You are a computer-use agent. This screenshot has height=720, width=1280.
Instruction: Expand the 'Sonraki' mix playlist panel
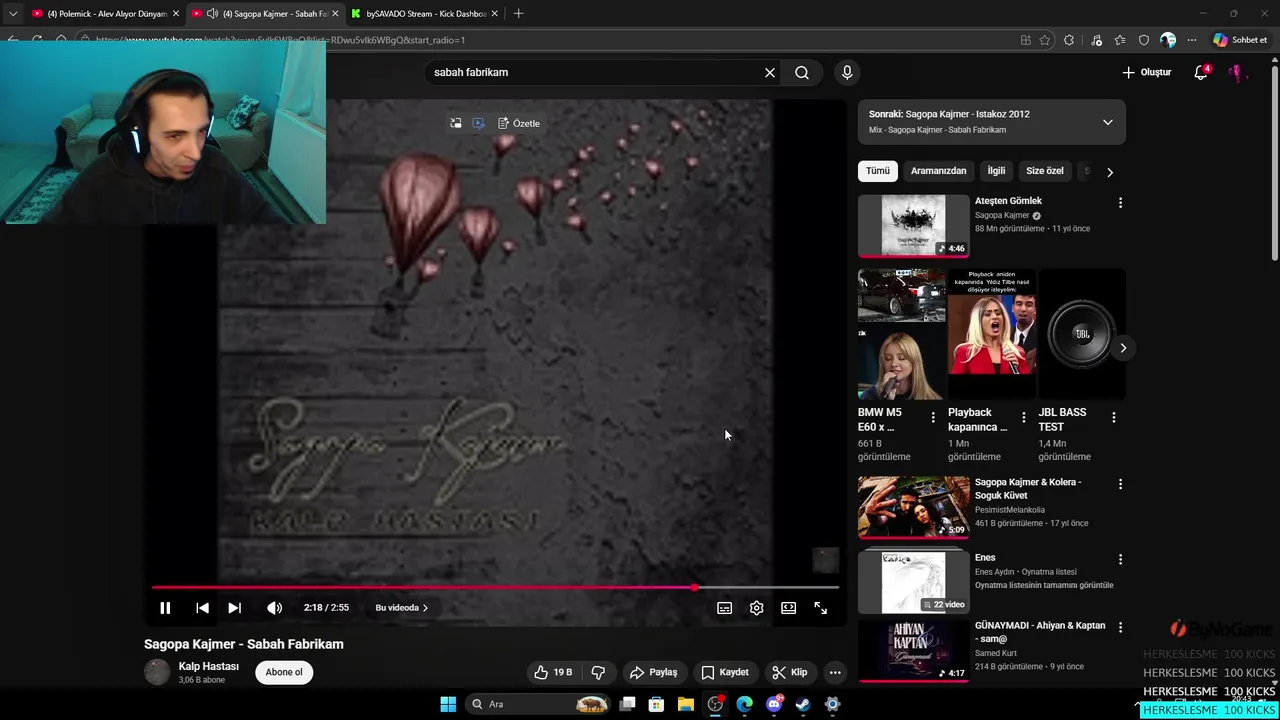1107,122
